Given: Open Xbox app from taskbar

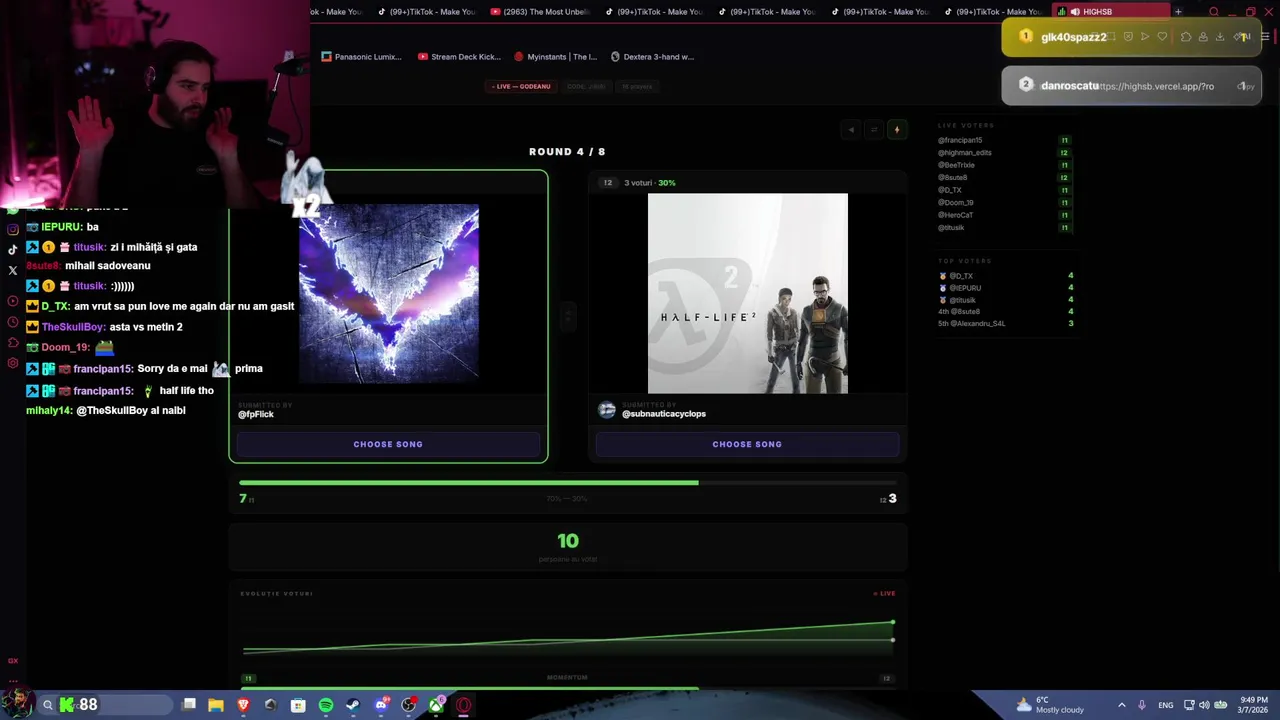Looking at the screenshot, I should 437,705.
